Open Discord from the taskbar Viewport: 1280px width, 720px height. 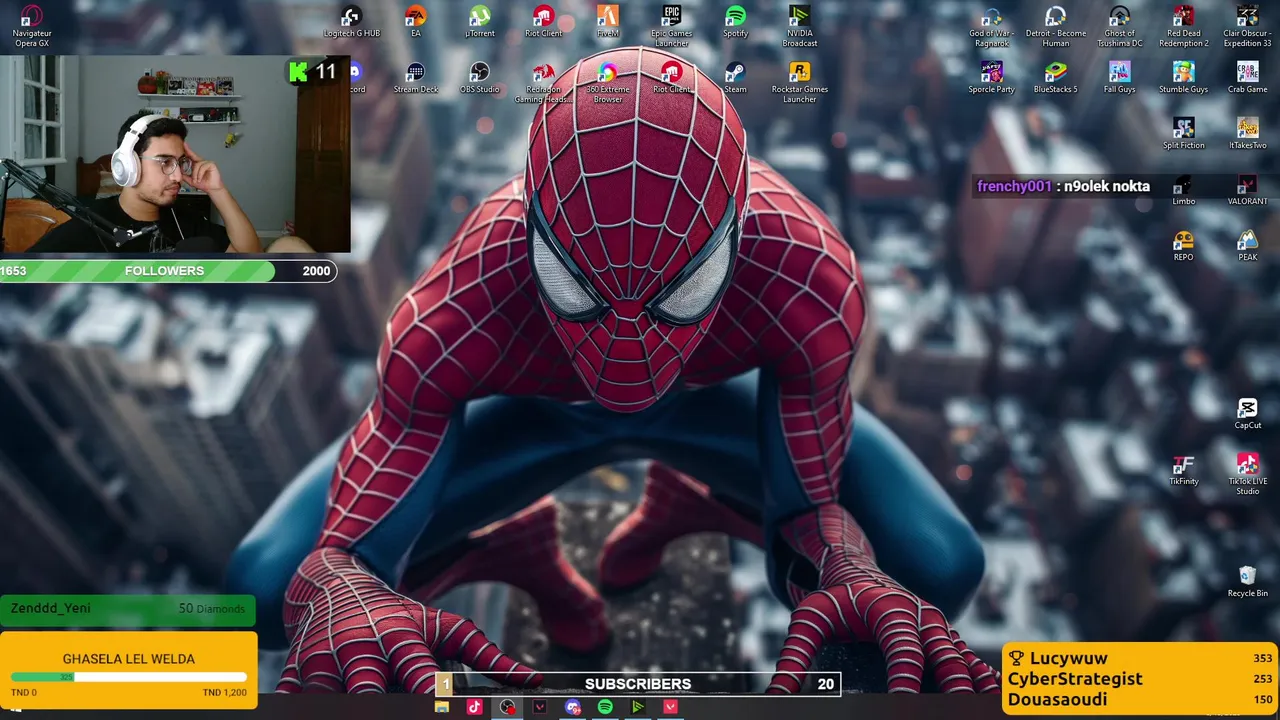click(x=573, y=707)
